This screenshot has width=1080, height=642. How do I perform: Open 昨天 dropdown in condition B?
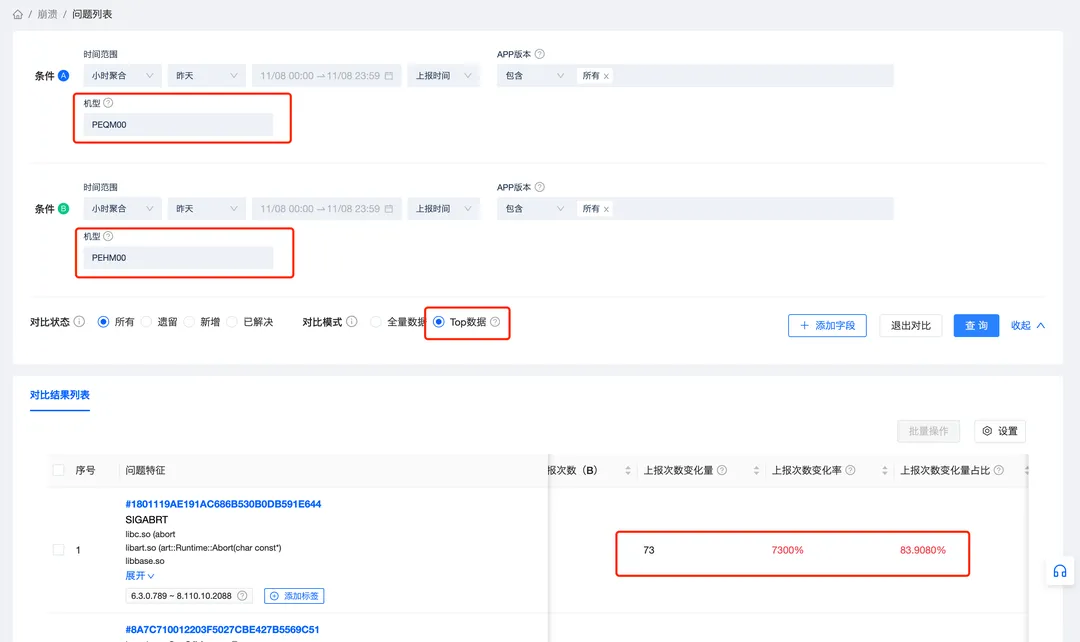click(x=206, y=209)
